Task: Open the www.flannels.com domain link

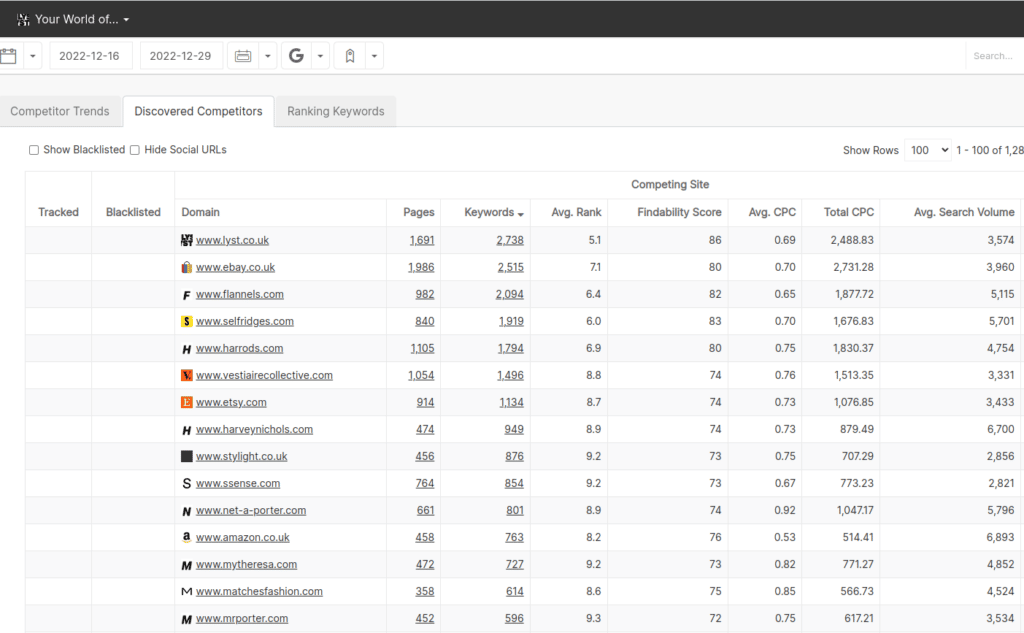Action: click(x=240, y=295)
